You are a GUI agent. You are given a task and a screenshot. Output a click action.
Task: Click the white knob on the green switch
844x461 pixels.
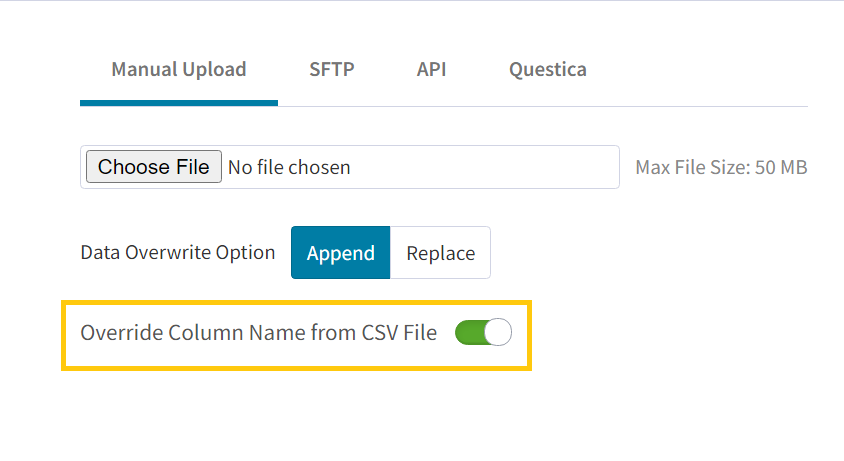pyautogui.click(x=497, y=333)
